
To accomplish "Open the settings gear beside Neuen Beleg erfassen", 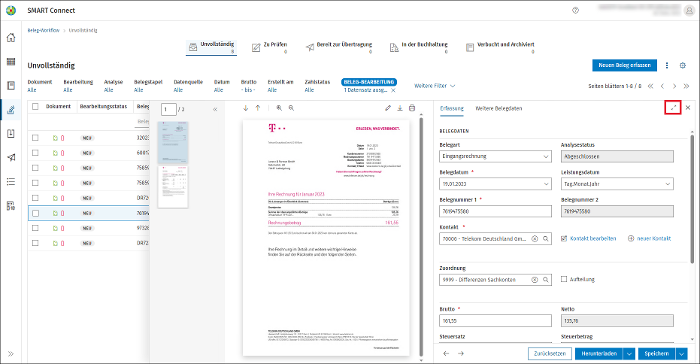I will [x=683, y=65].
